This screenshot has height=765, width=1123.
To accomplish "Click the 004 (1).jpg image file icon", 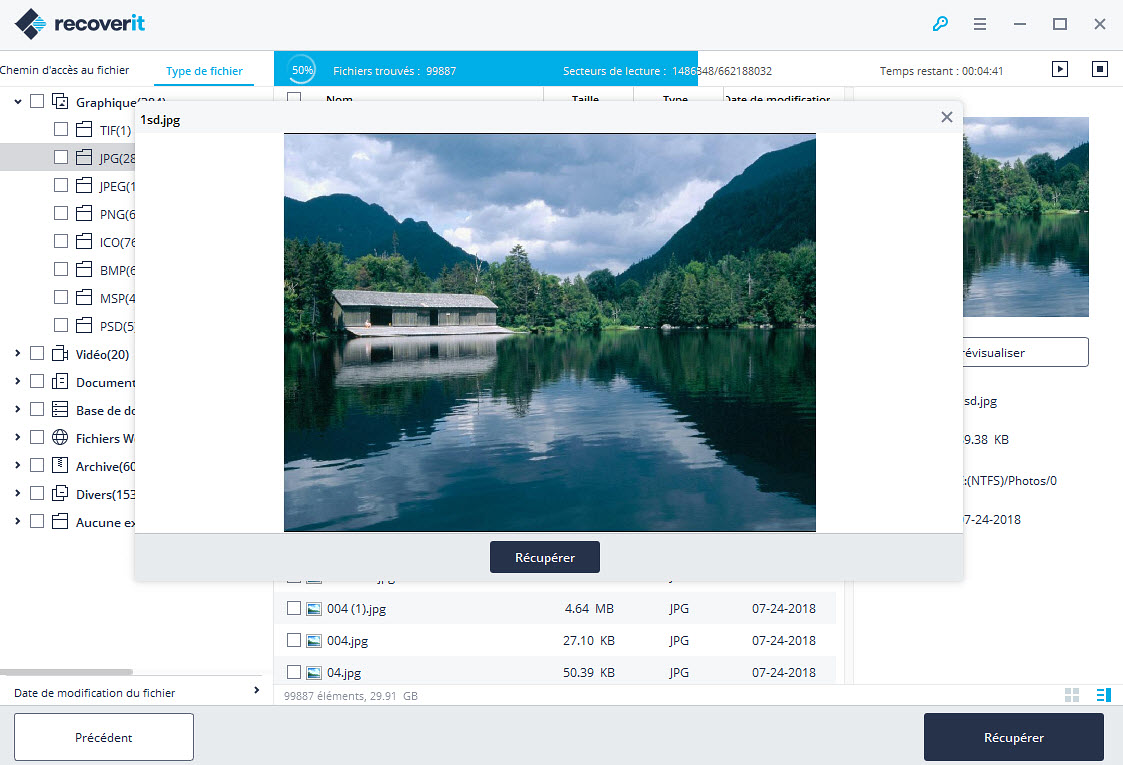I will 314,609.
